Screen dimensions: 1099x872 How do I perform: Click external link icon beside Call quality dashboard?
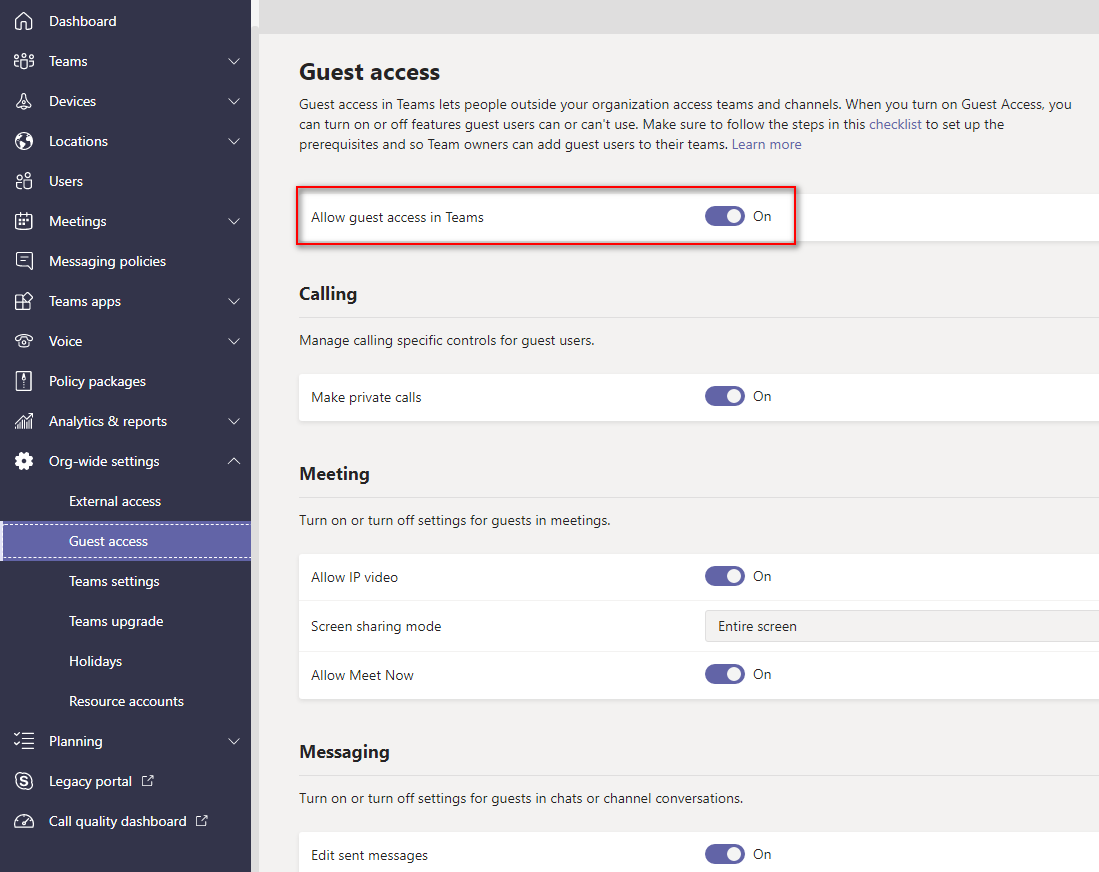[201, 820]
